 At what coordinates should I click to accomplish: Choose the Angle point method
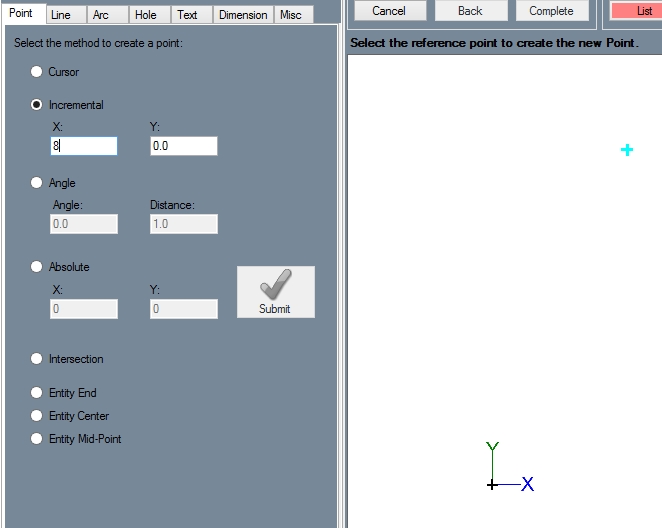pyautogui.click(x=37, y=183)
